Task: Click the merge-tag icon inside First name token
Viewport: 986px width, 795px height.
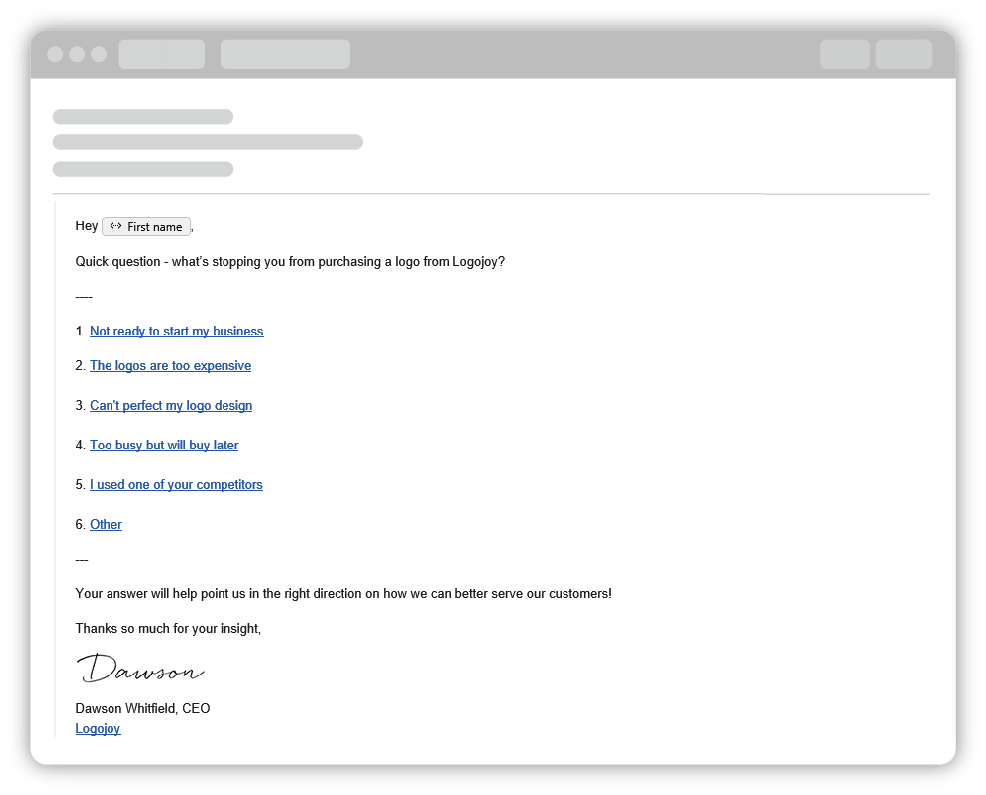Action: click(115, 227)
